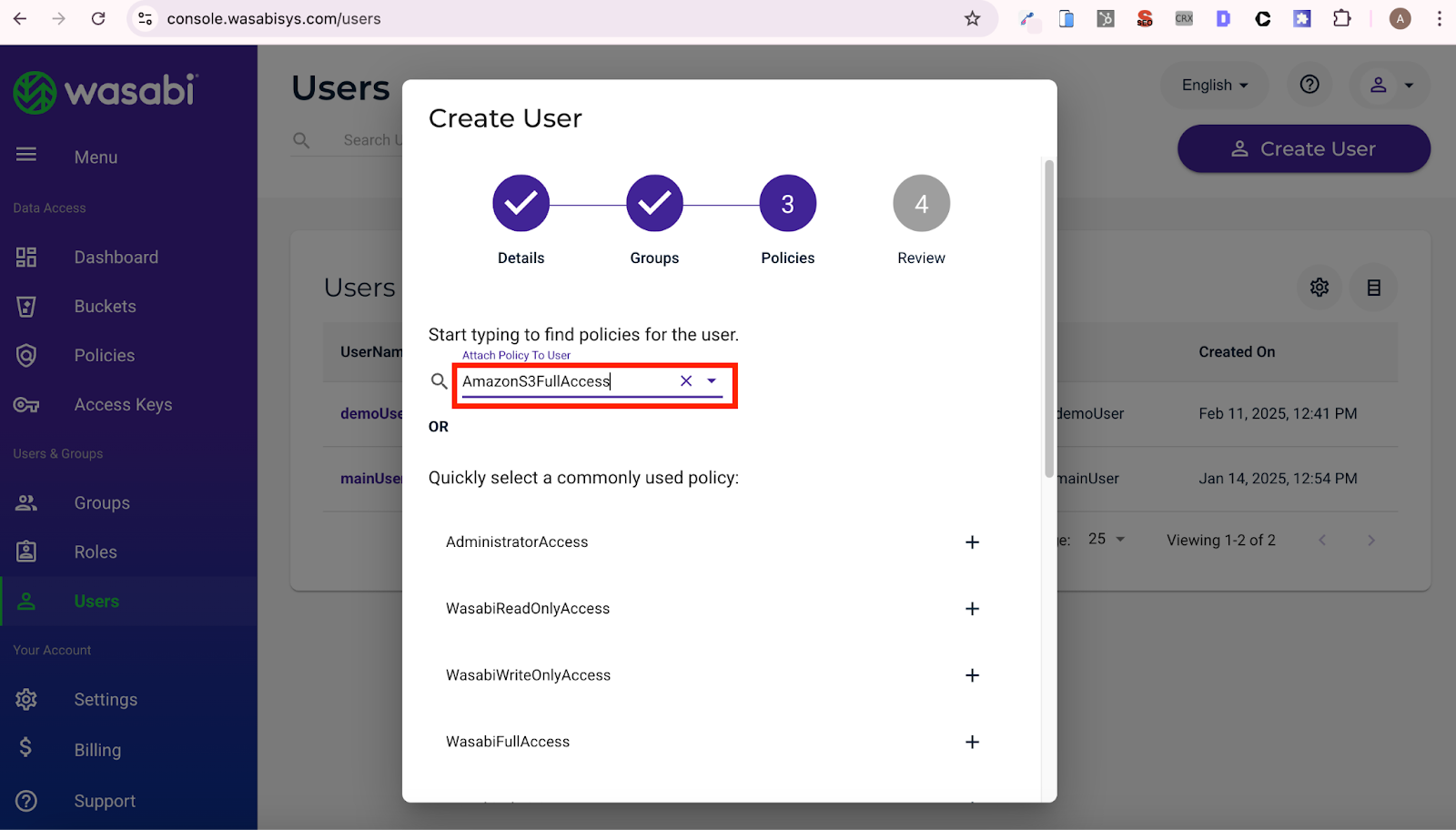Click the Jan 14, 2025, 12:54 PM date
The image size is (1456, 830).
1278,479
